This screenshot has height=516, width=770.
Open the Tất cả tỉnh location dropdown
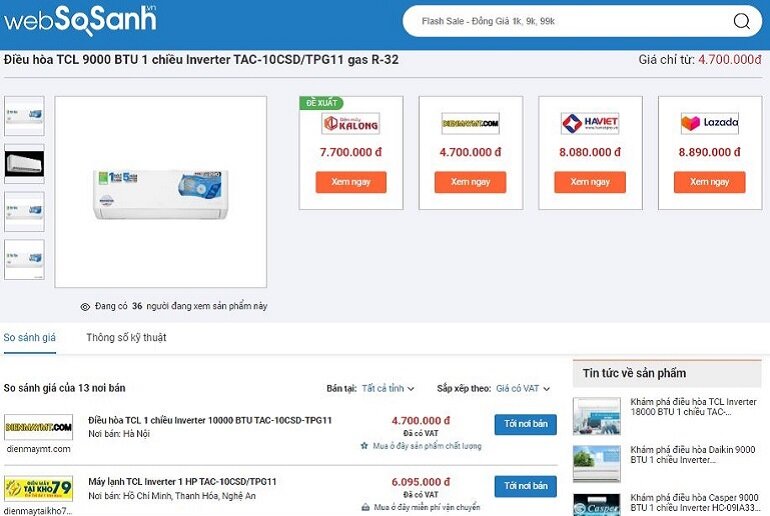pyautogui.click(x=388, y=388)
